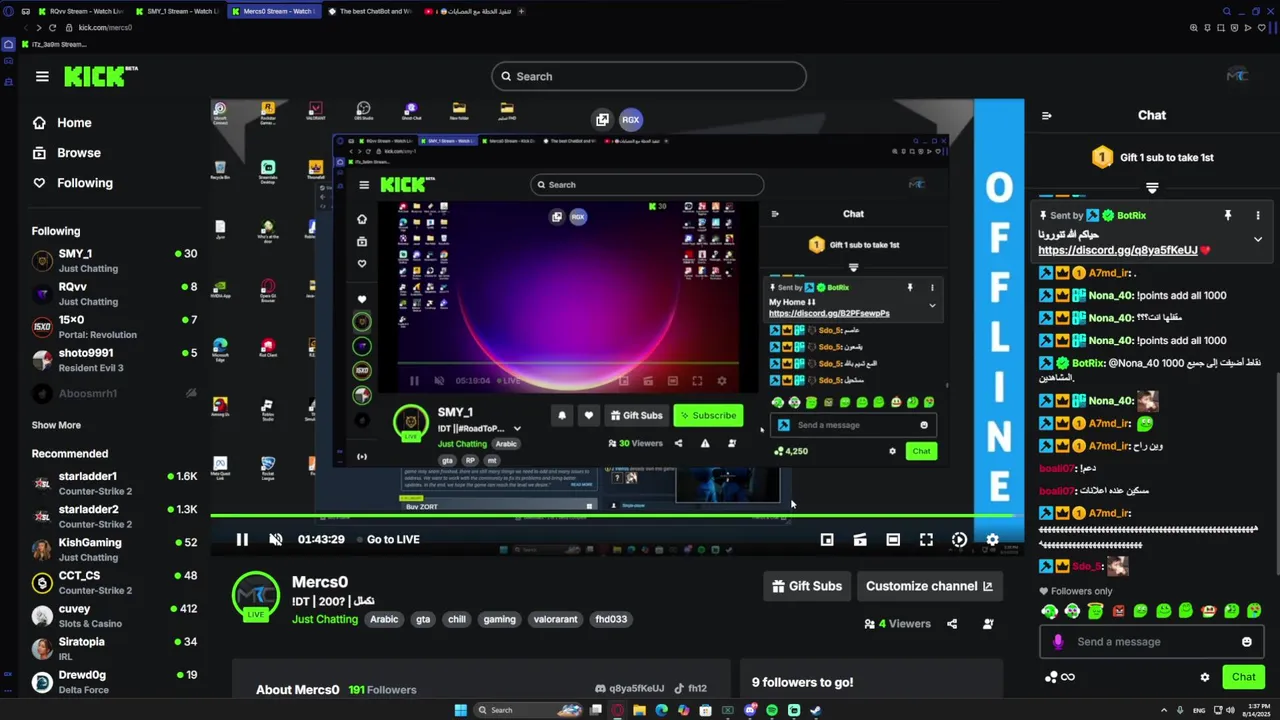The width and height of the screenshot is (1280, 720).
Task: Select the Arabic tag
Action: tap(384, 619)
